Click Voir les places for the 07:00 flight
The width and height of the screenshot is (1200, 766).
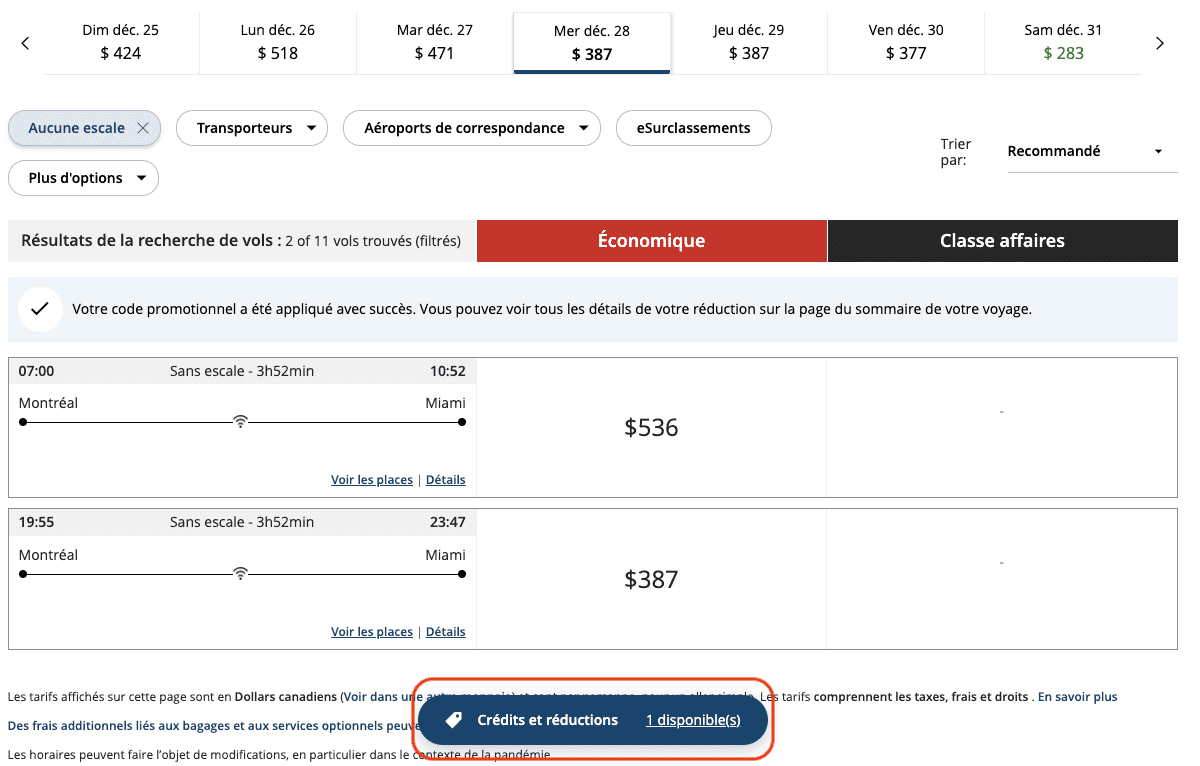tap(371, 479)
